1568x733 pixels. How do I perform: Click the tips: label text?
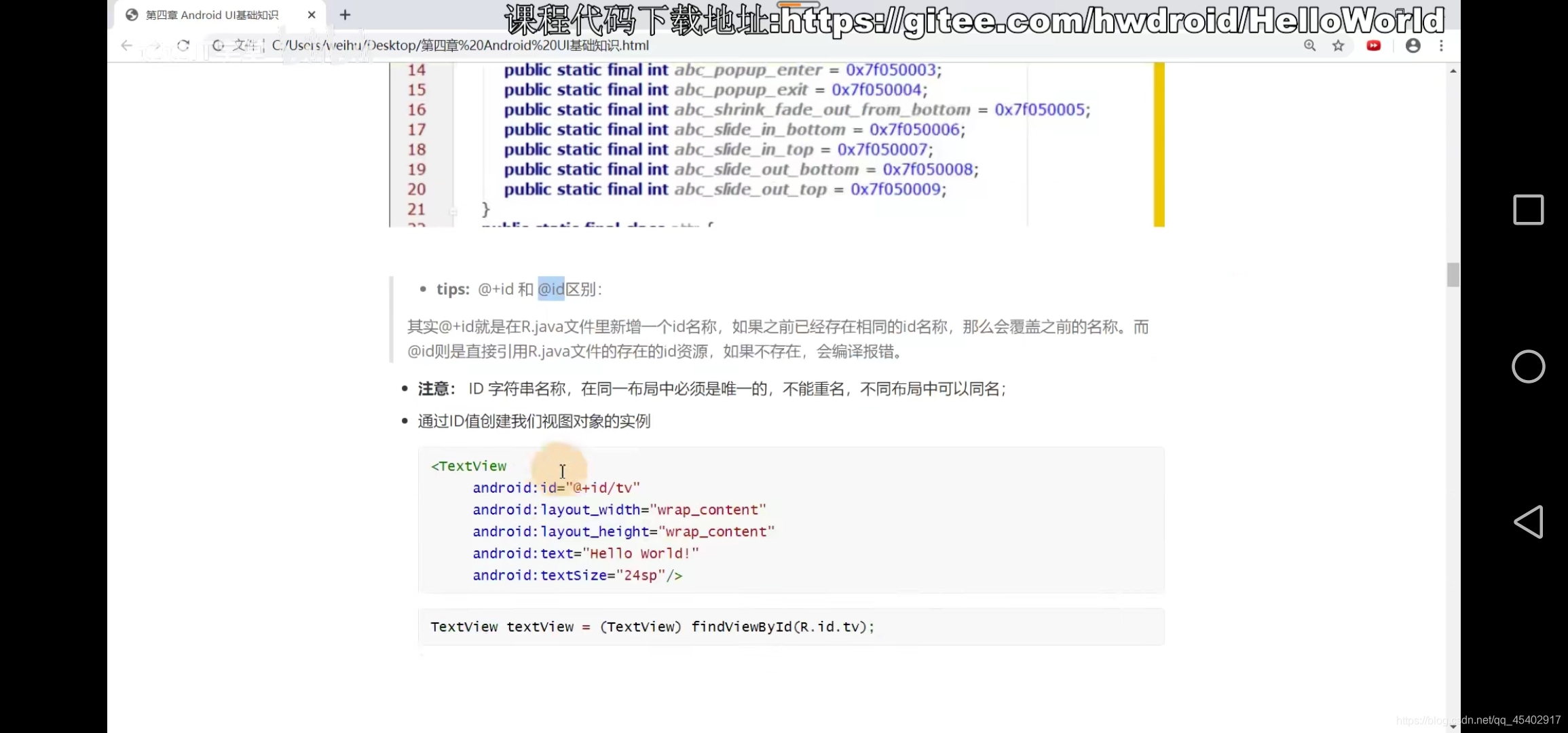click(x=453, y=289)
